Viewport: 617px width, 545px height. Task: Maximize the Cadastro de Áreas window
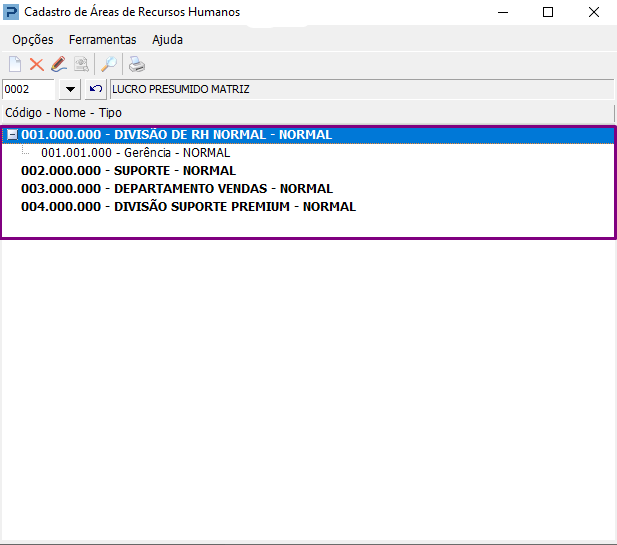point(548,12)
